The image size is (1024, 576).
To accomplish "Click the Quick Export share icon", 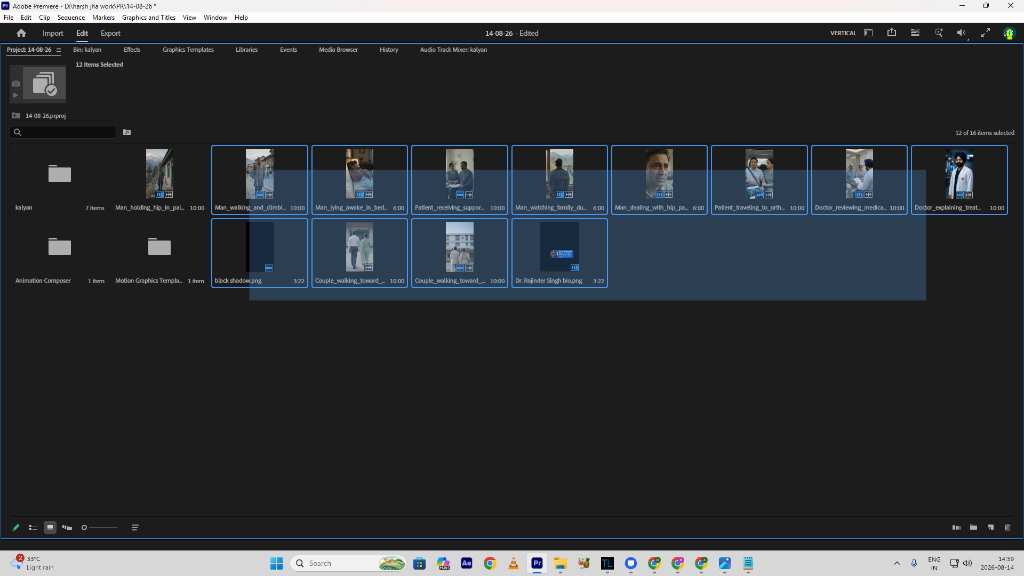I will pos(891,33).
